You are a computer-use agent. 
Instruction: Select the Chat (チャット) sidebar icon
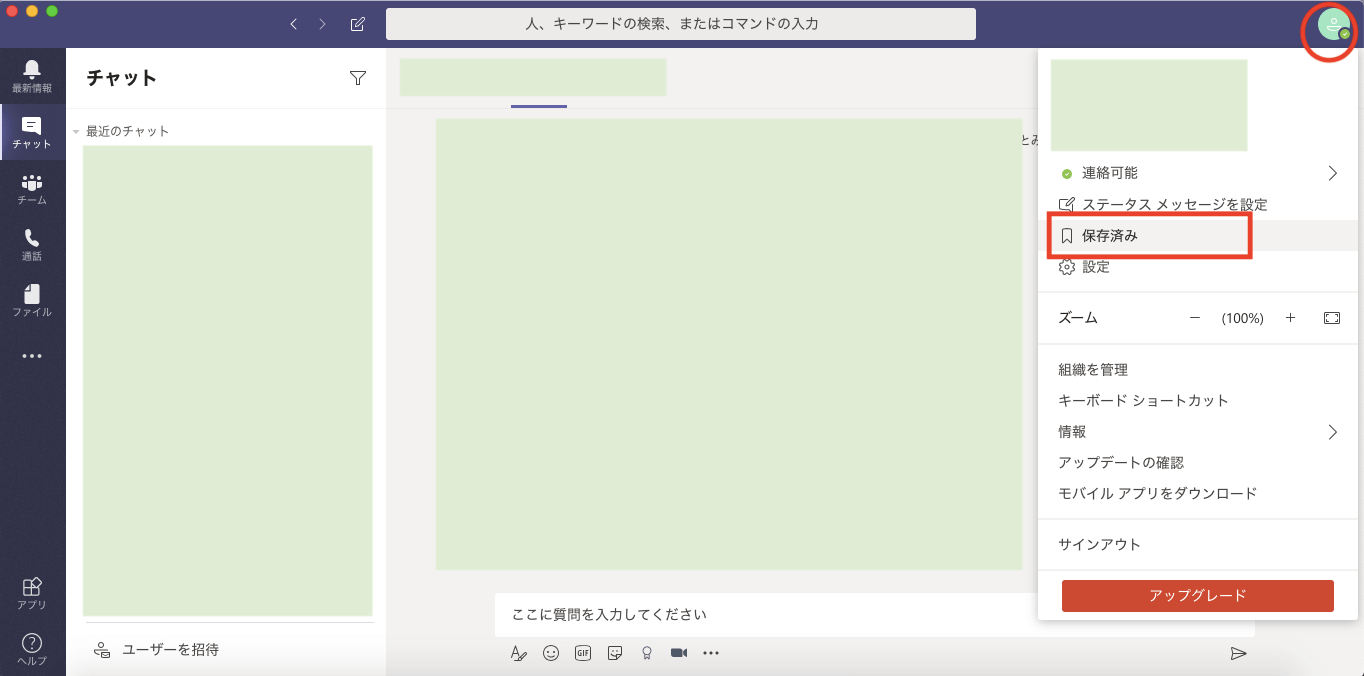32,132
